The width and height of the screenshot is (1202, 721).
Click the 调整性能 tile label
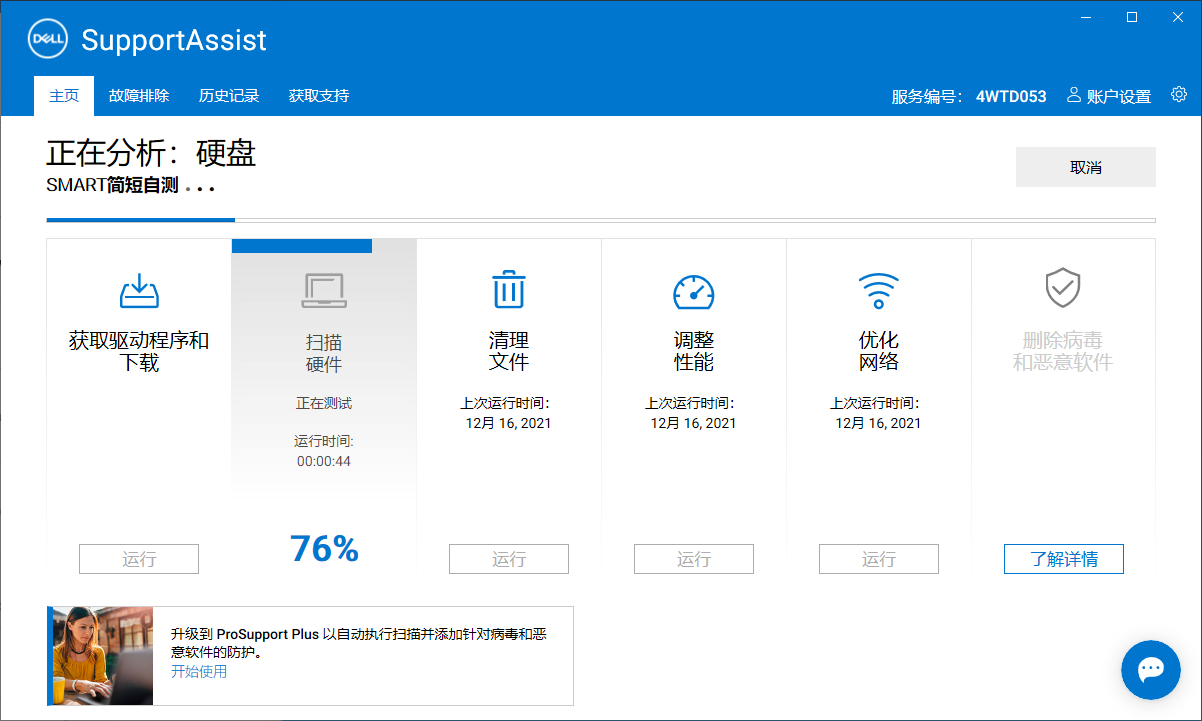(x=694, y=351)
